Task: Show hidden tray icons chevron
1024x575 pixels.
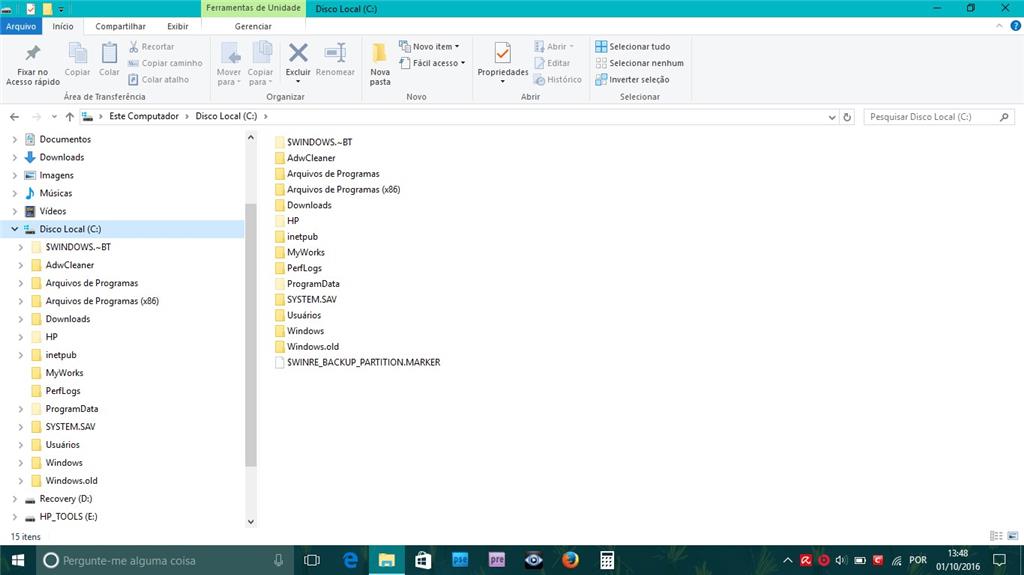Action: [x=788, y=560]
